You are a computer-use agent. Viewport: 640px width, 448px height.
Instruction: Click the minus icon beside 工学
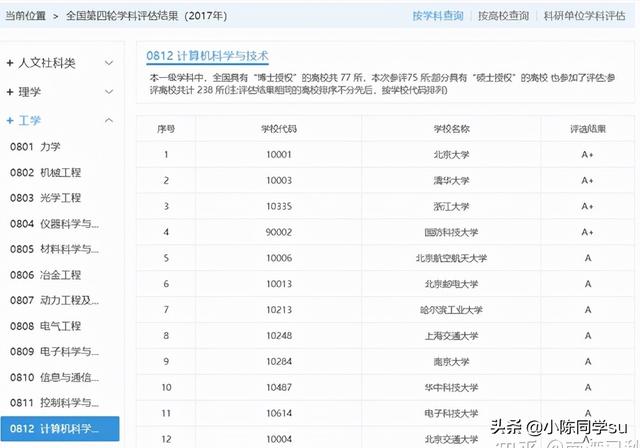[10, 120]
